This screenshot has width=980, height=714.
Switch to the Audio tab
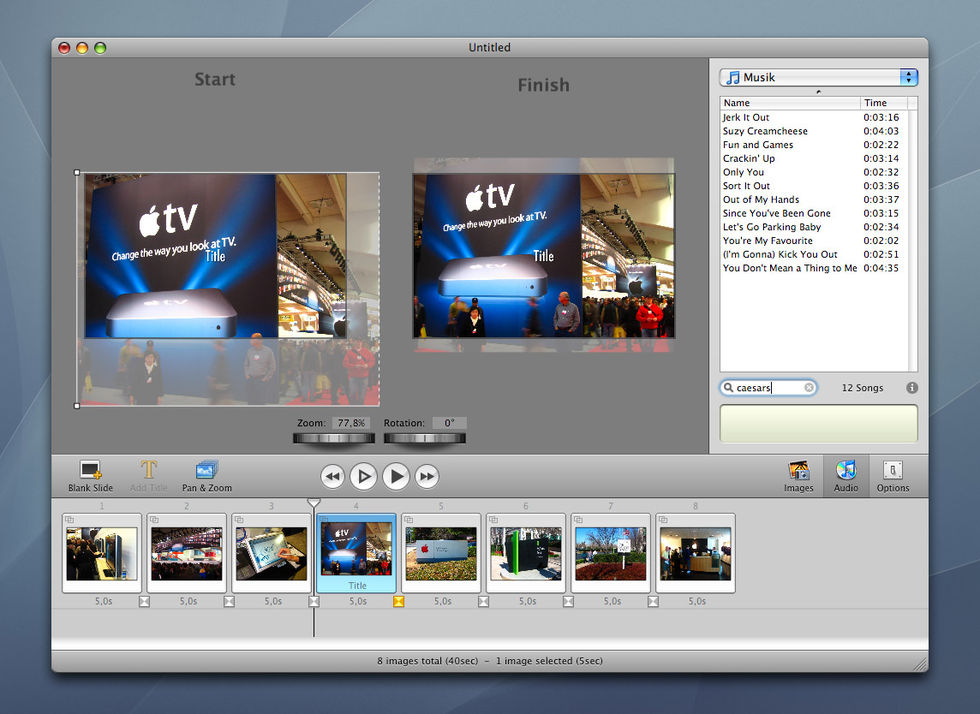[x=846, y=476]
